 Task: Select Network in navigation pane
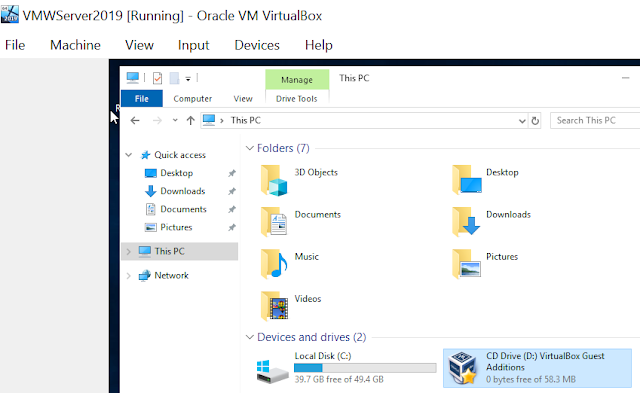click(171, 275)
